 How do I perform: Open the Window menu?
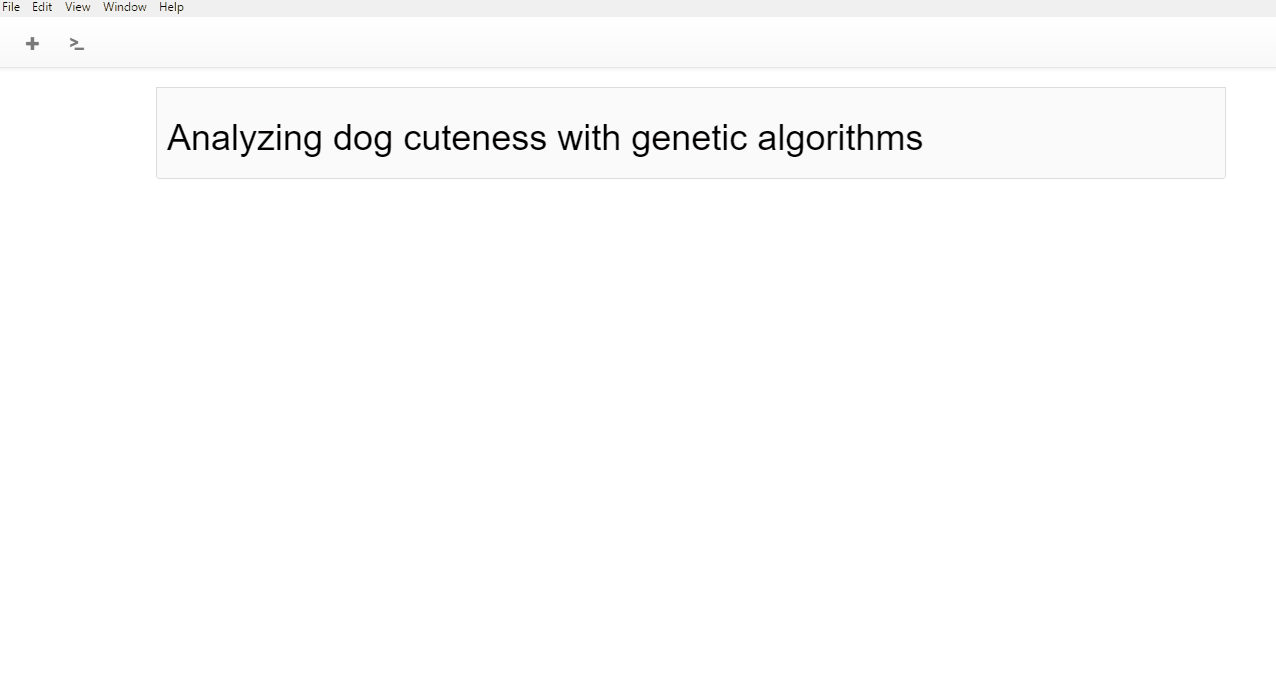tap(125, 7)
